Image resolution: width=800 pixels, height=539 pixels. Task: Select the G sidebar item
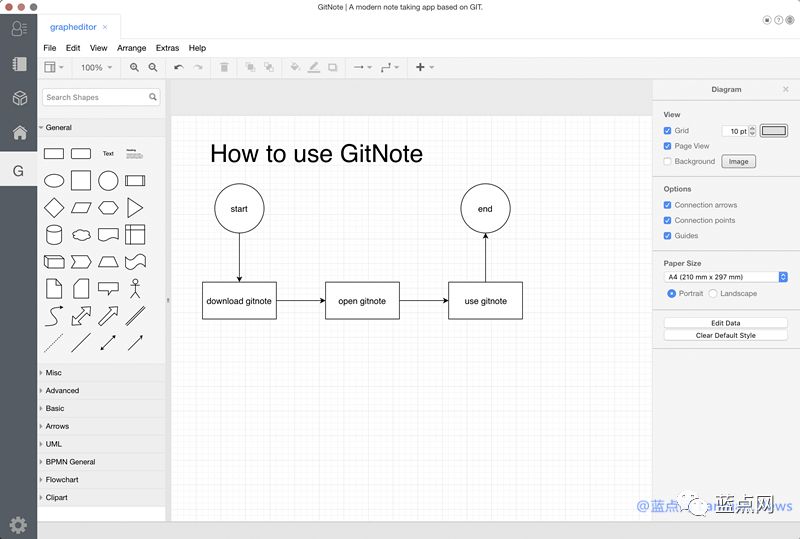tap(18, 170)
